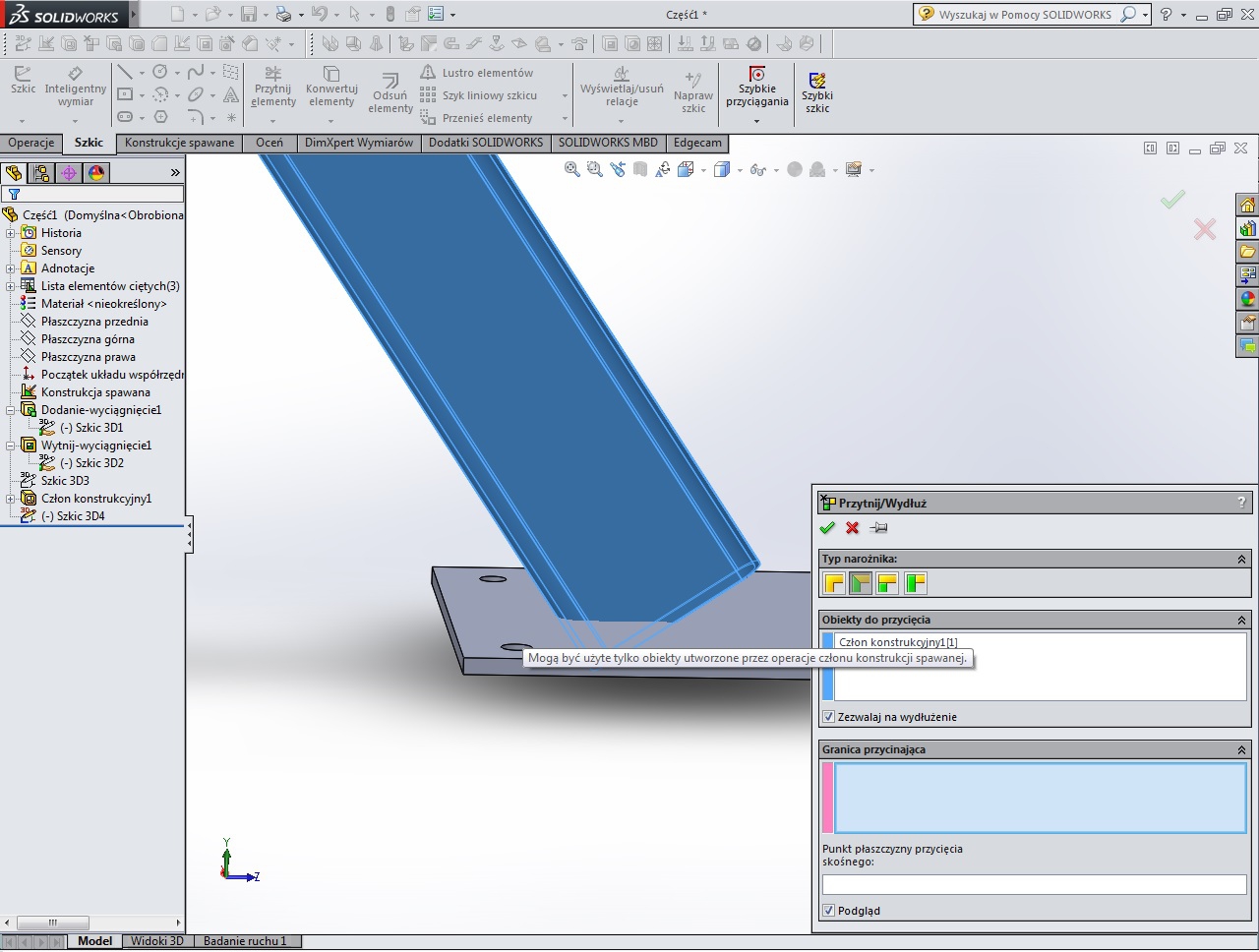
Task: Click Zoom to Area magnifier icon
Action: point(594,169)
